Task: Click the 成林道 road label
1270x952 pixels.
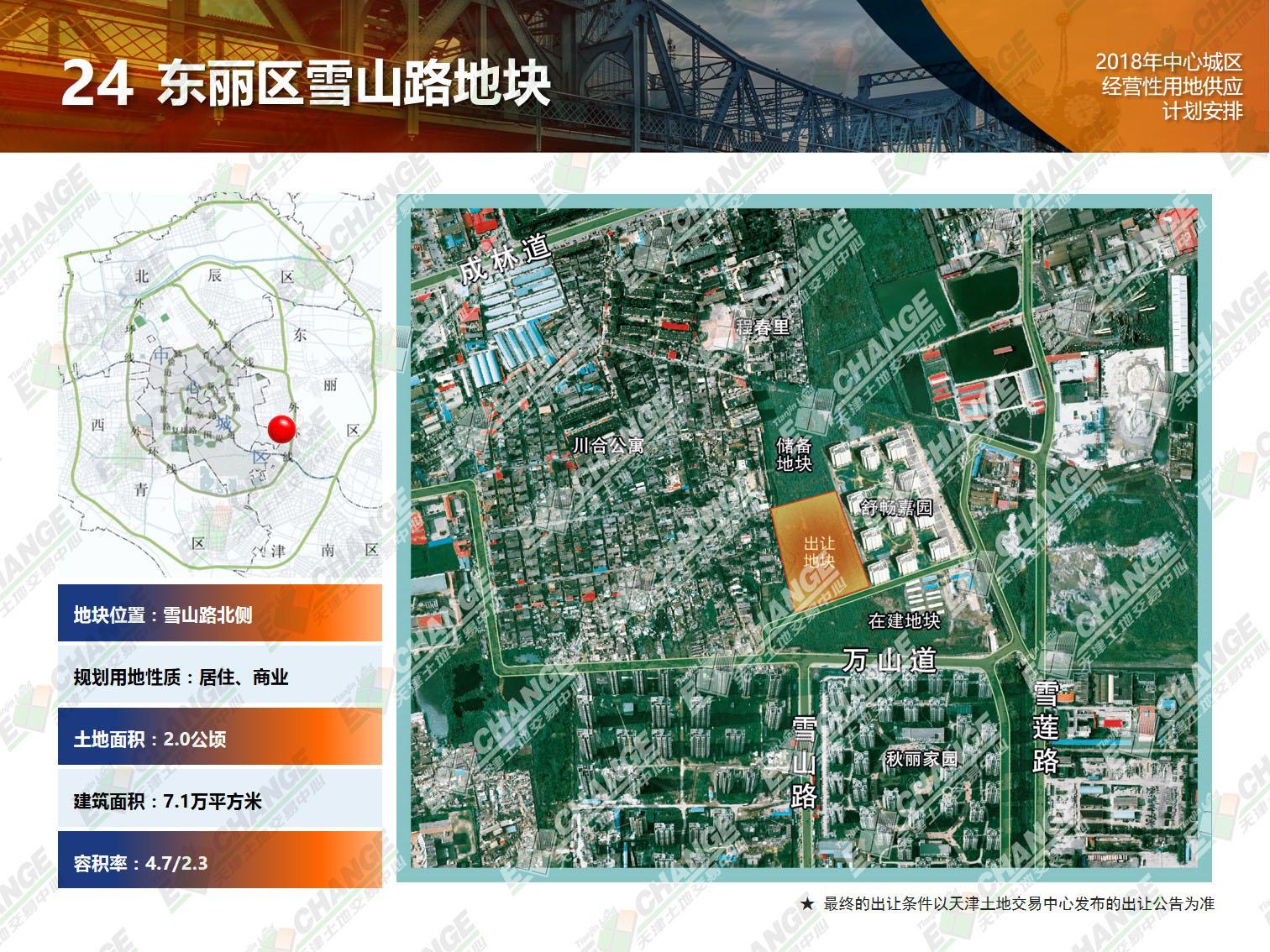Action: 504,260
